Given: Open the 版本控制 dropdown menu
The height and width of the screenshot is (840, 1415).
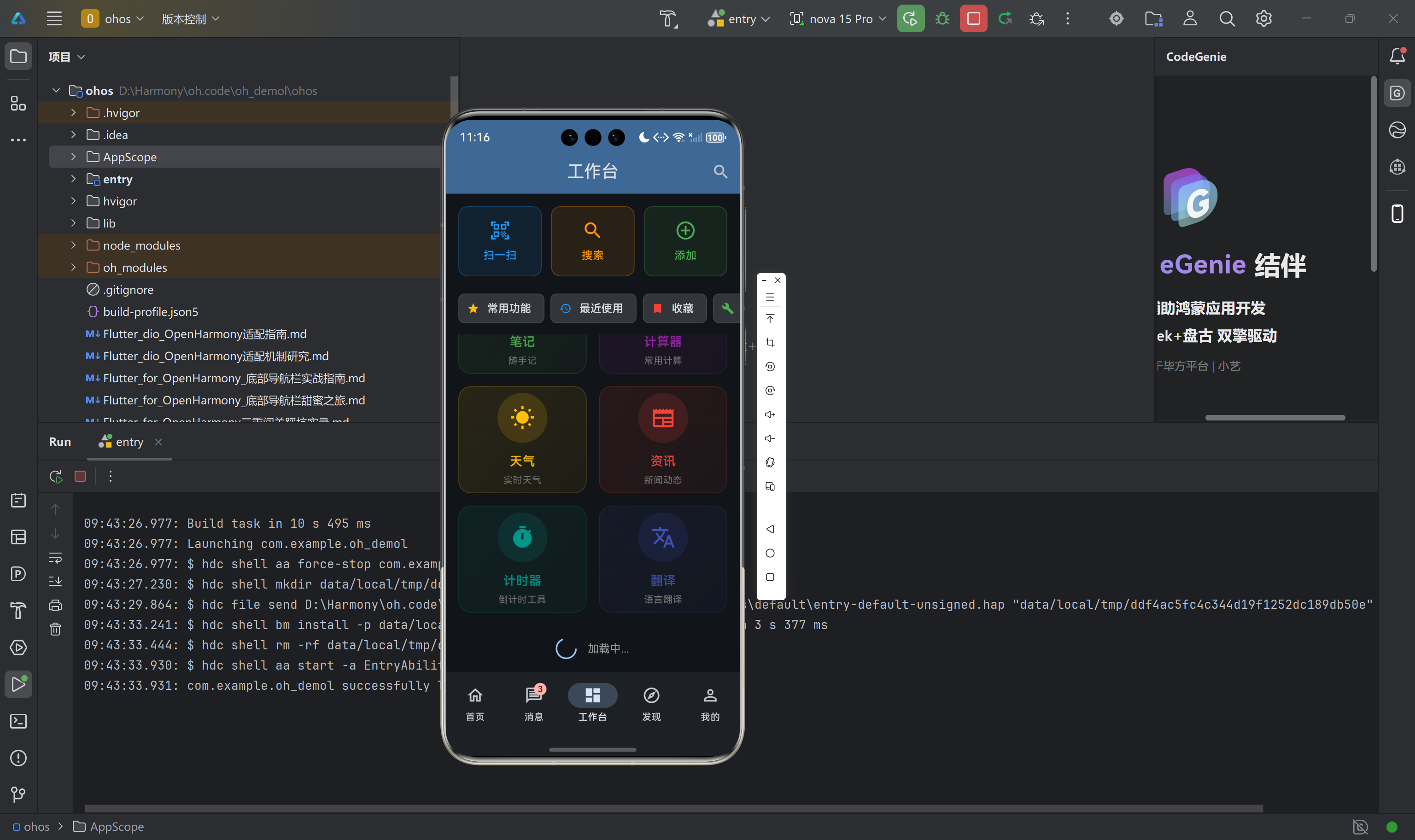Looking at the screenshot, I should [x=190, y=19].
